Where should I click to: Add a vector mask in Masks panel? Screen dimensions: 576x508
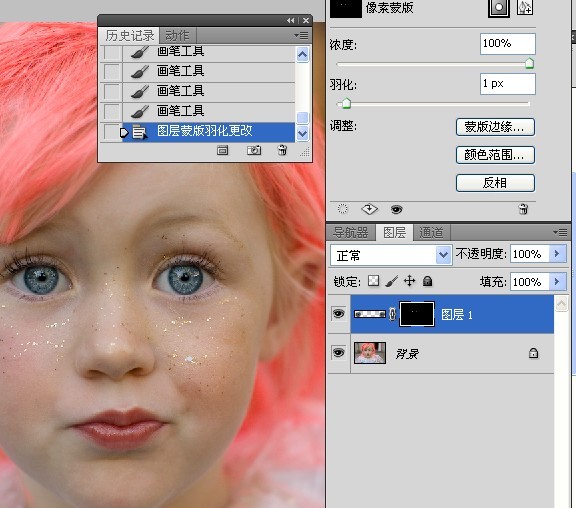point(525,7)
